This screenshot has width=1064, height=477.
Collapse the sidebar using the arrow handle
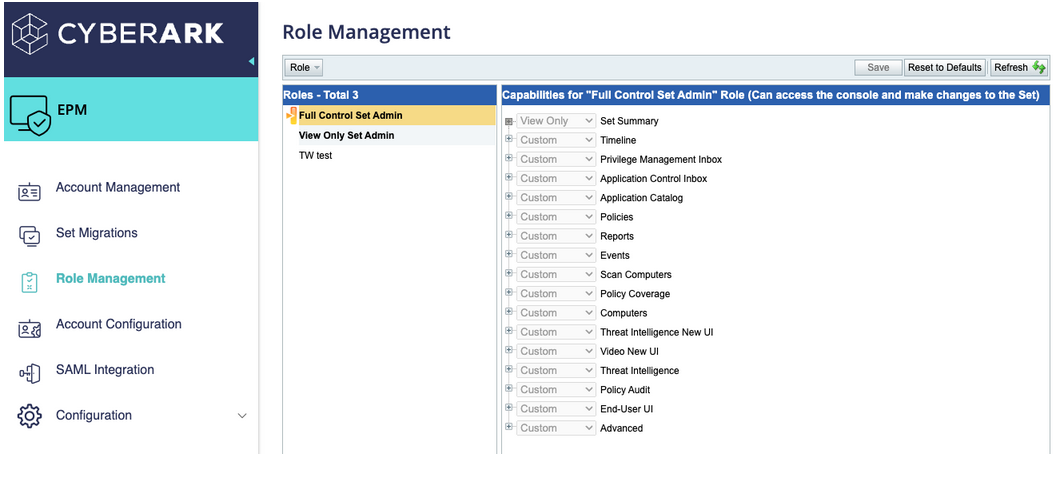coord(251,61)
